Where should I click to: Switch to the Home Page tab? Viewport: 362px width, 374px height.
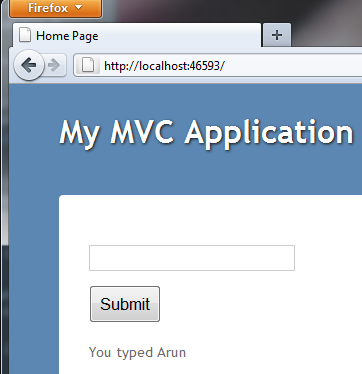coord(137,35)
